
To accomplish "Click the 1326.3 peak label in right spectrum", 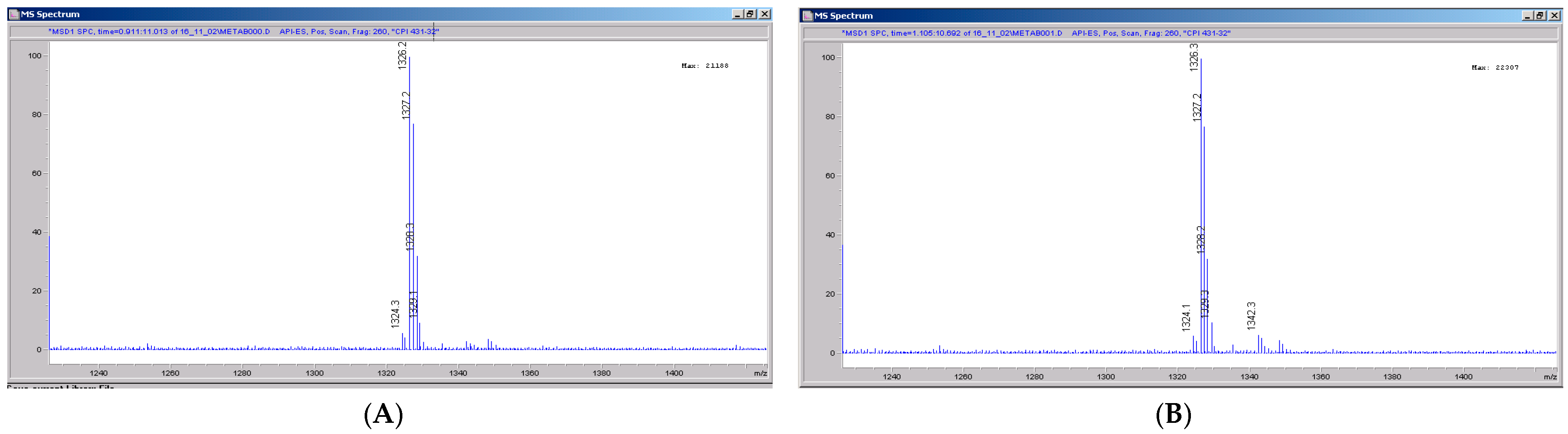I will (1193, 57).
